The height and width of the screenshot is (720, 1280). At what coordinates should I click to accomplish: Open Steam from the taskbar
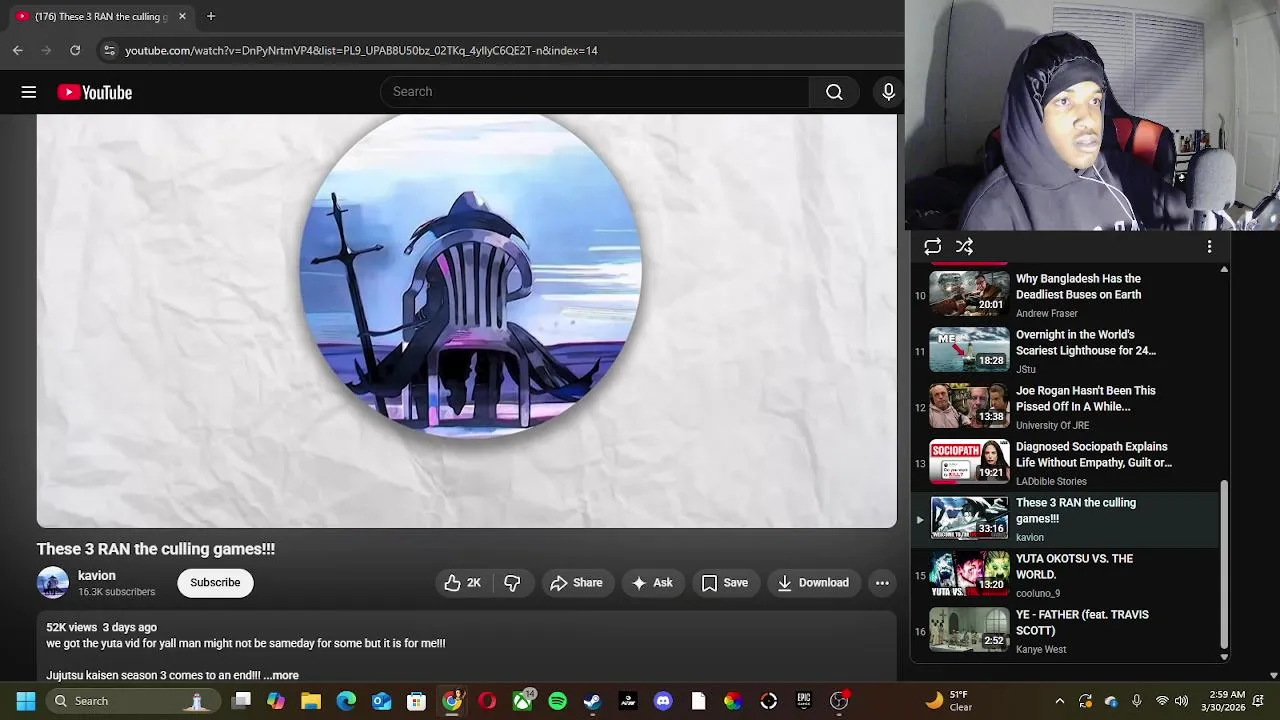coord(592,701)
